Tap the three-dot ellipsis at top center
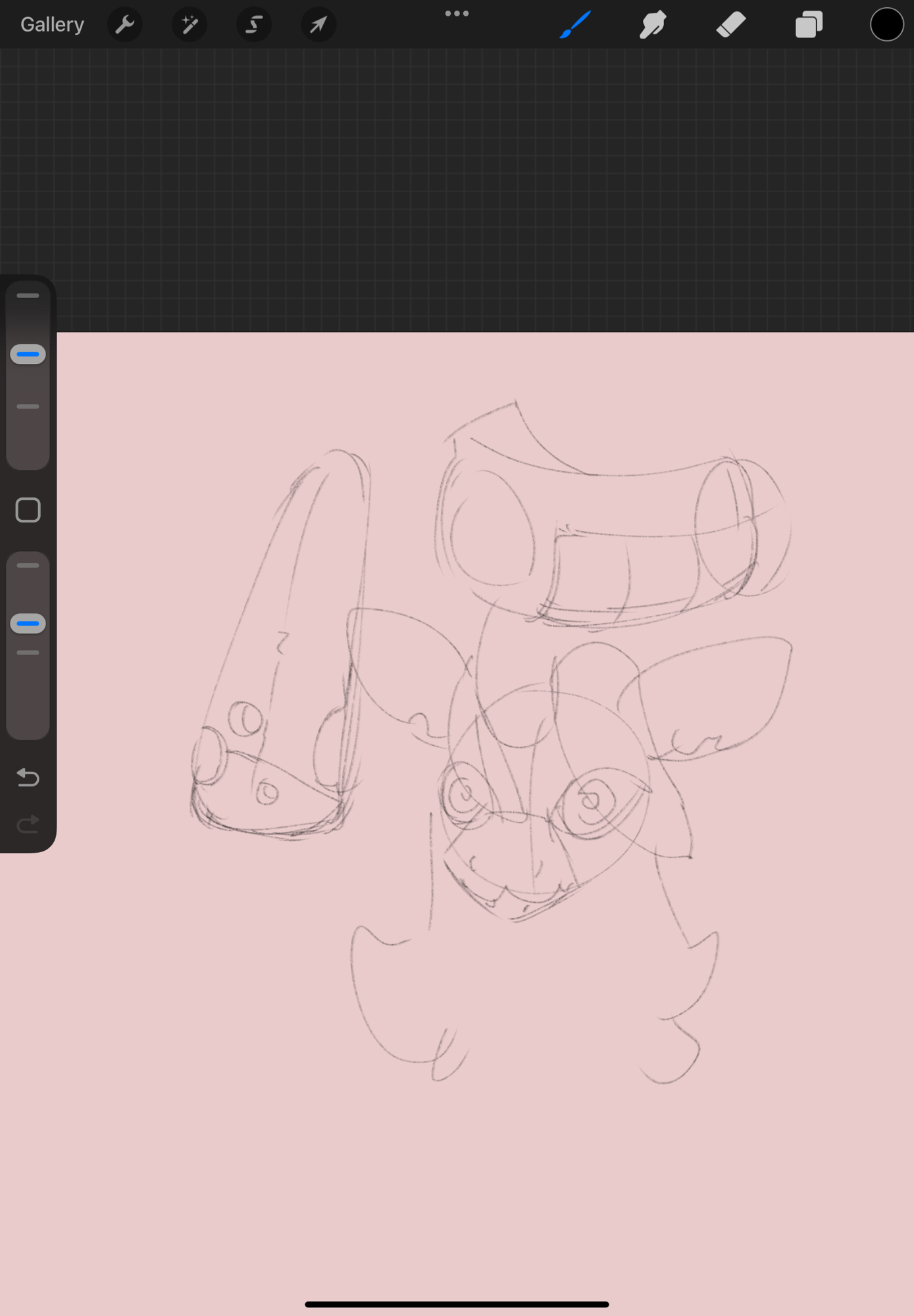 click(x=457, y=14)
